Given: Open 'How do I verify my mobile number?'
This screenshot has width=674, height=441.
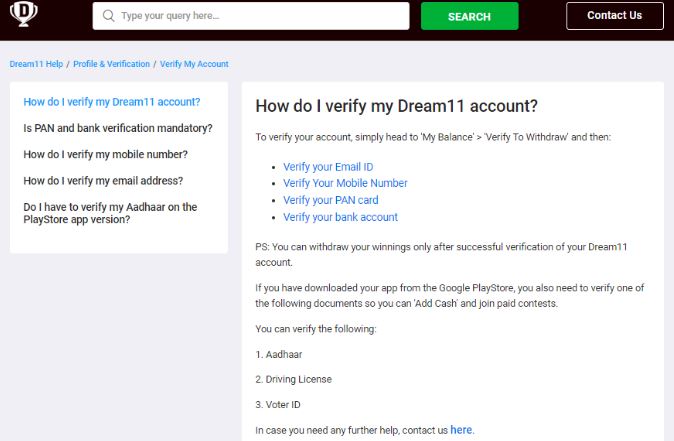Looking at the screenshot, I should pyautogui.click(x=105, y=154).
